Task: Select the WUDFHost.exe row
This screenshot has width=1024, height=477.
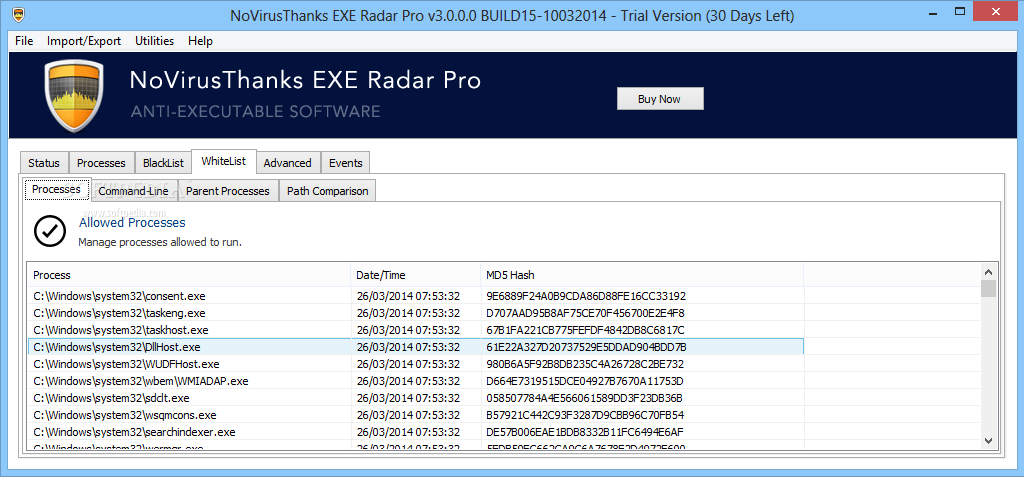Action: [x=415, y=364]
